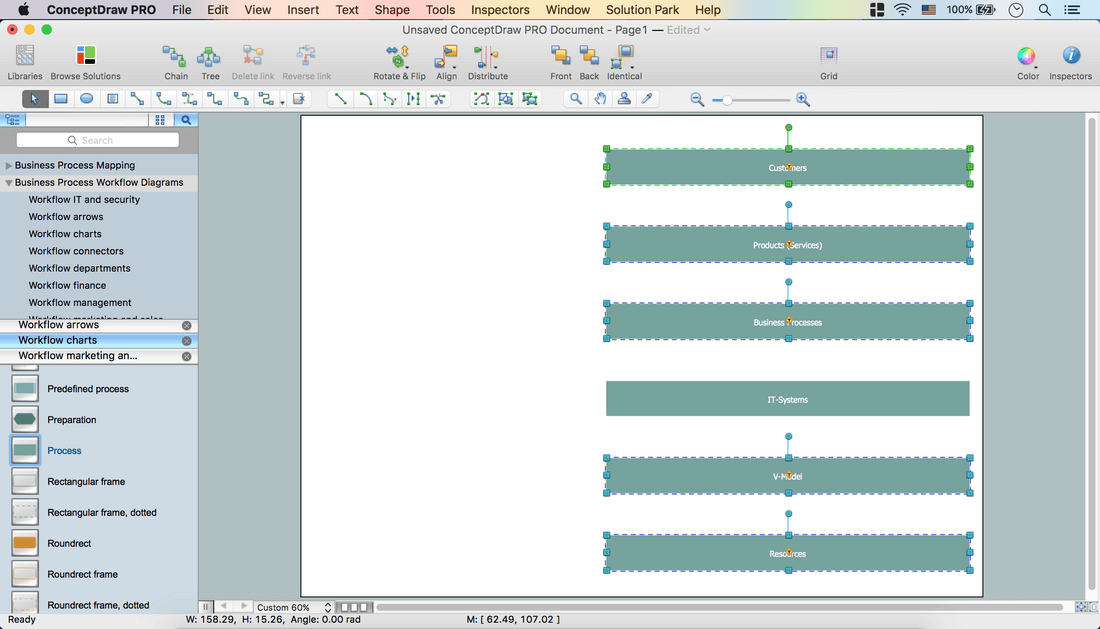
Task: Close the Workflow arrows library
Action: coord(187,325)
